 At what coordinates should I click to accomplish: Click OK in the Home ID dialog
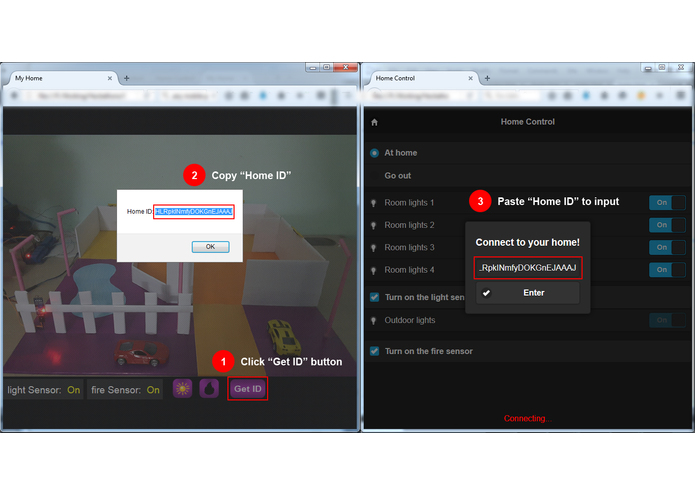pos(211,247)
